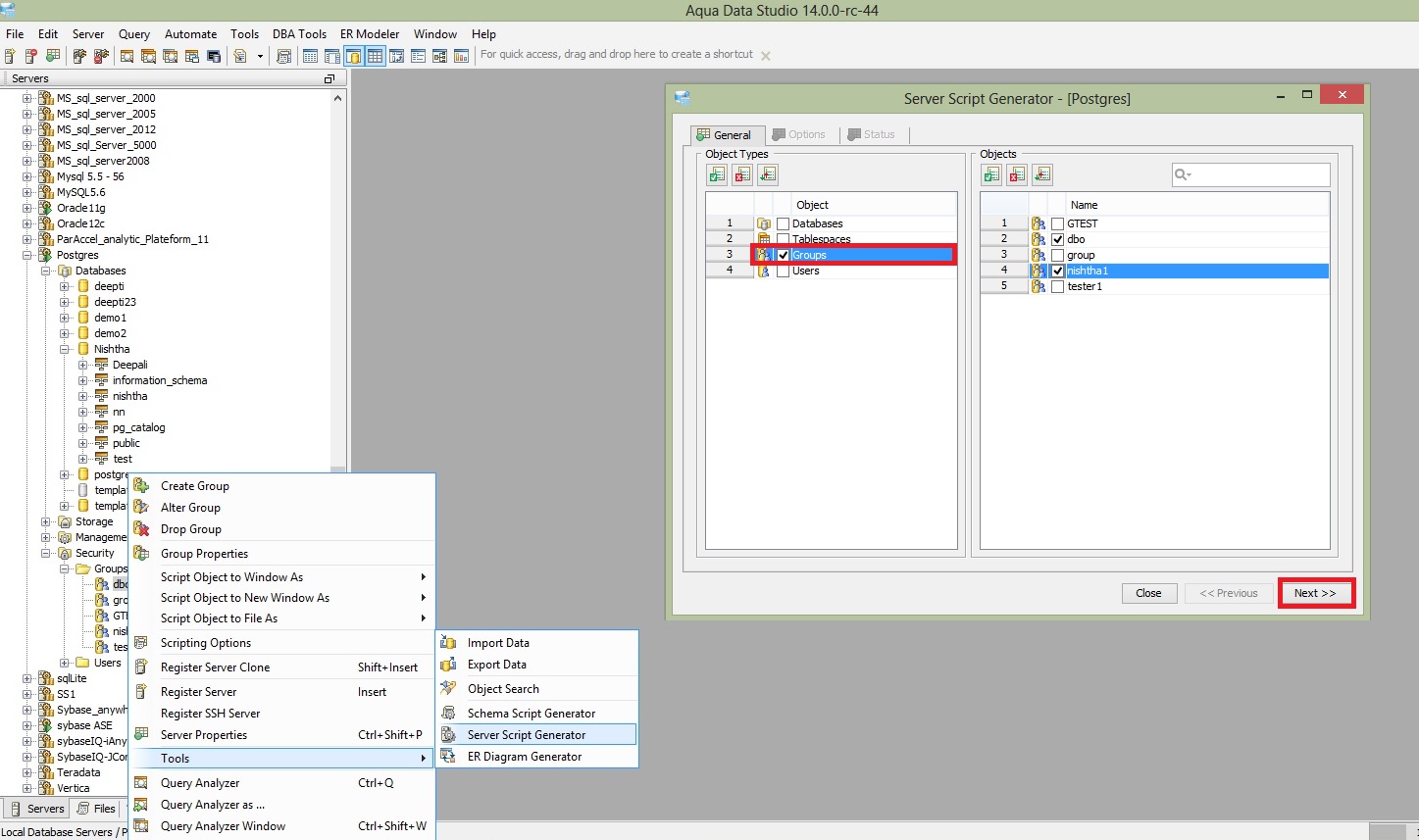Click the bar chart toolbar icon

(x=461, y=56)
